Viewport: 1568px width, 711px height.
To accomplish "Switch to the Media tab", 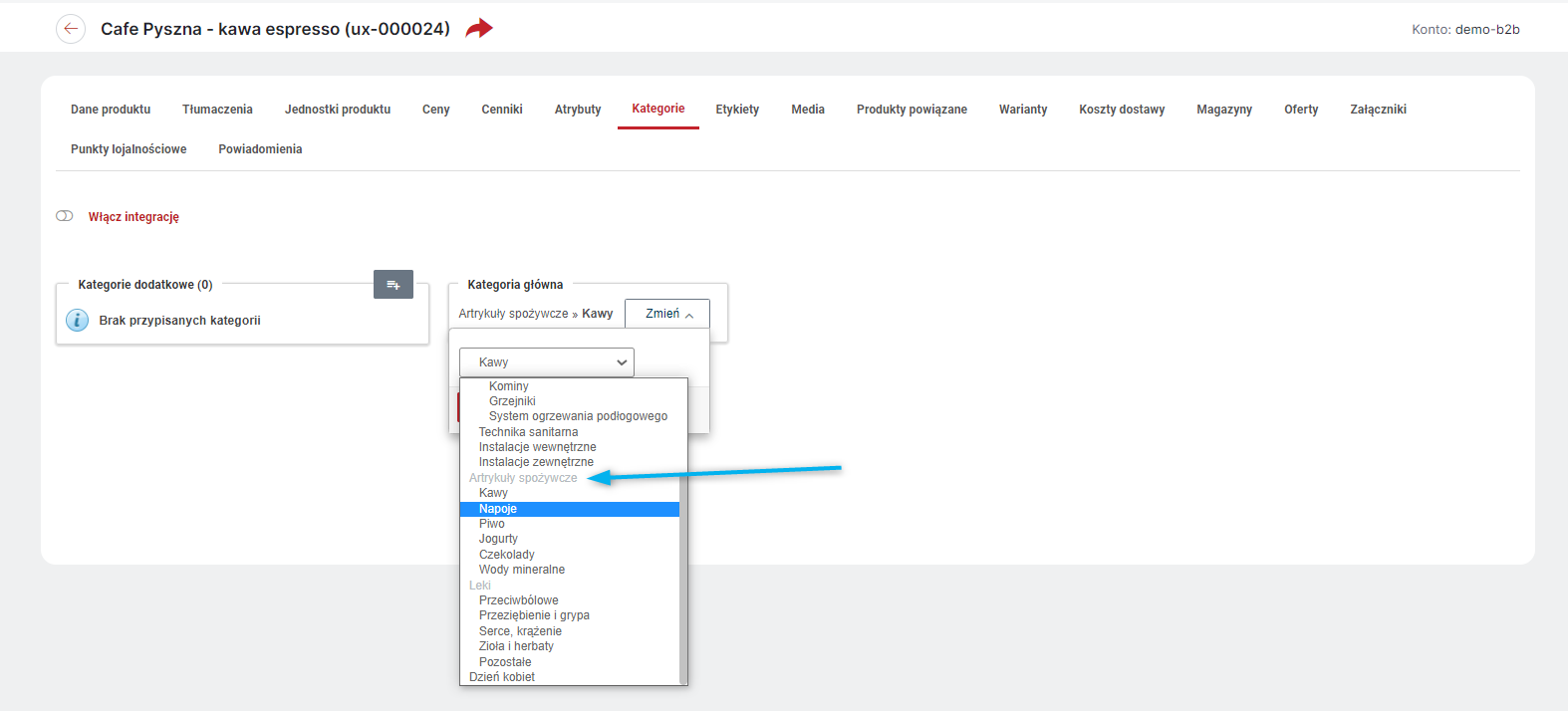I will click(x=808, y=110).
